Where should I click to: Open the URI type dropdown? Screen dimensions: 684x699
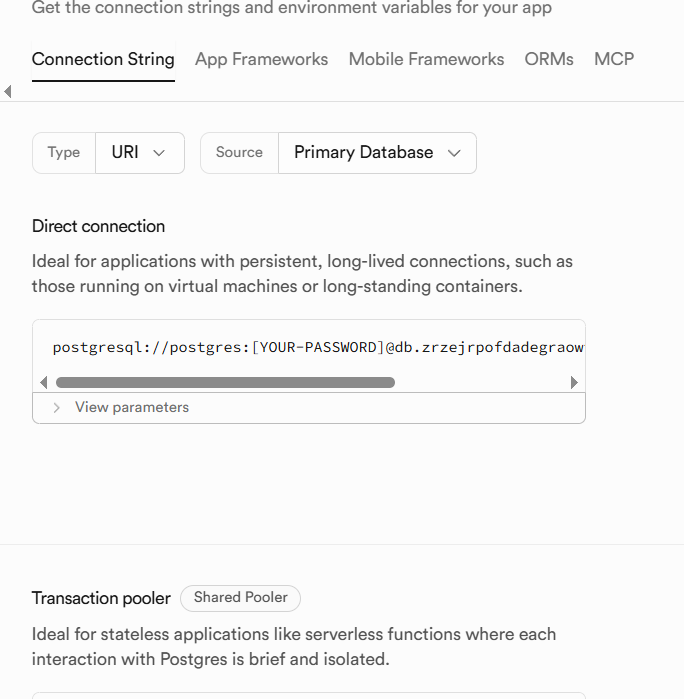pos(139,153)
